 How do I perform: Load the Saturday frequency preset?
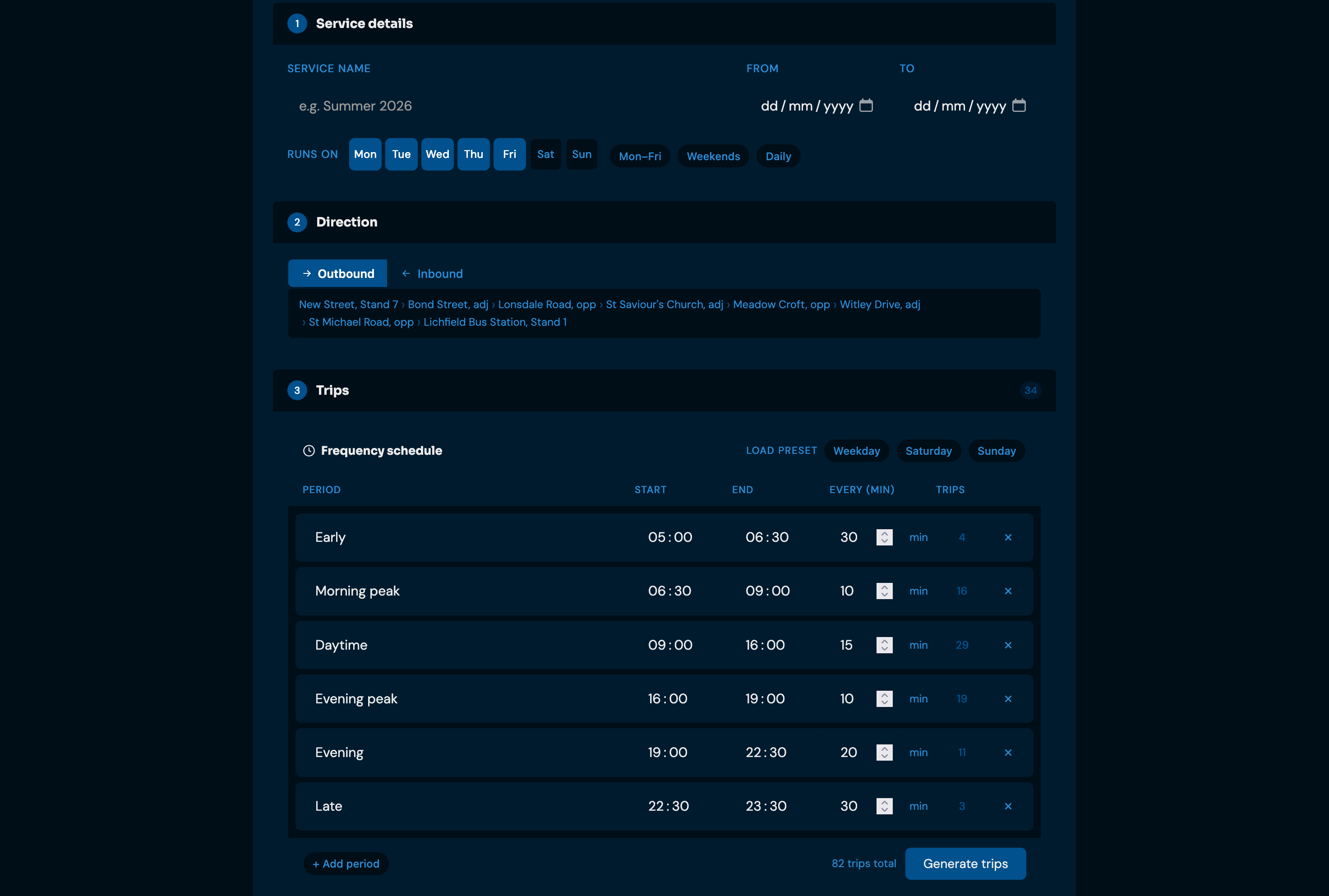[928, 451]
